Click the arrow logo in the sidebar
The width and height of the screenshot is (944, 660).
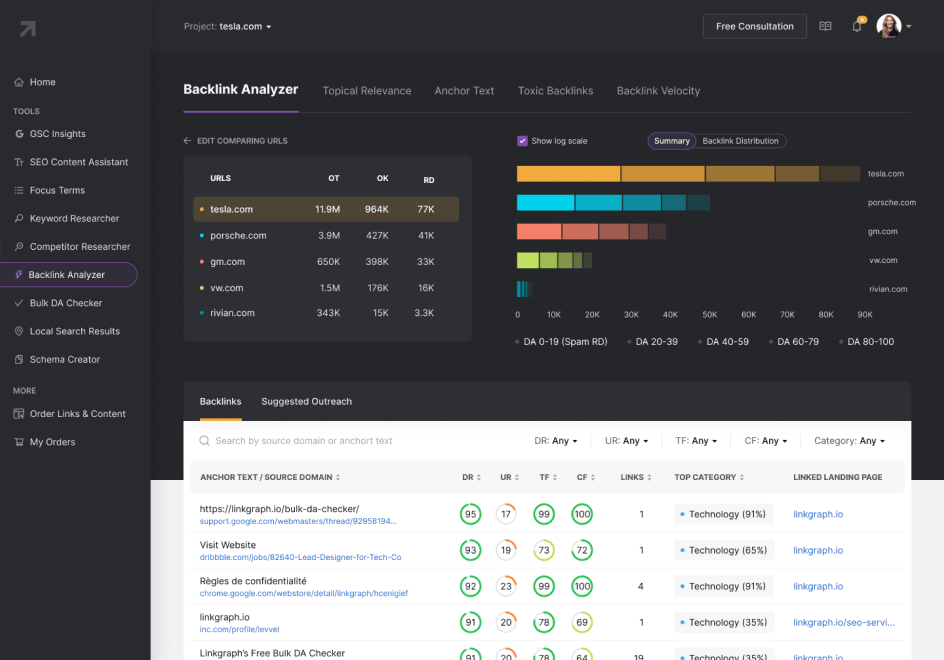(x=28, y=29)
